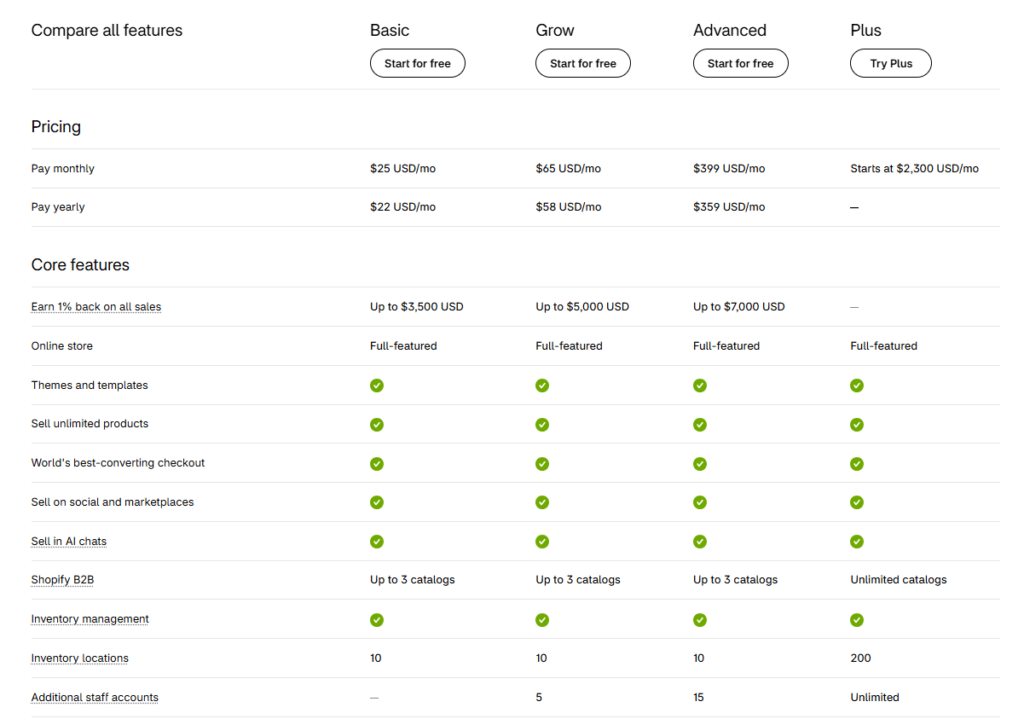Viewport: 1024px width, 719px height.
Task: Select the $25 USD/mo Basic monthly price
Action: coord(403,168)
